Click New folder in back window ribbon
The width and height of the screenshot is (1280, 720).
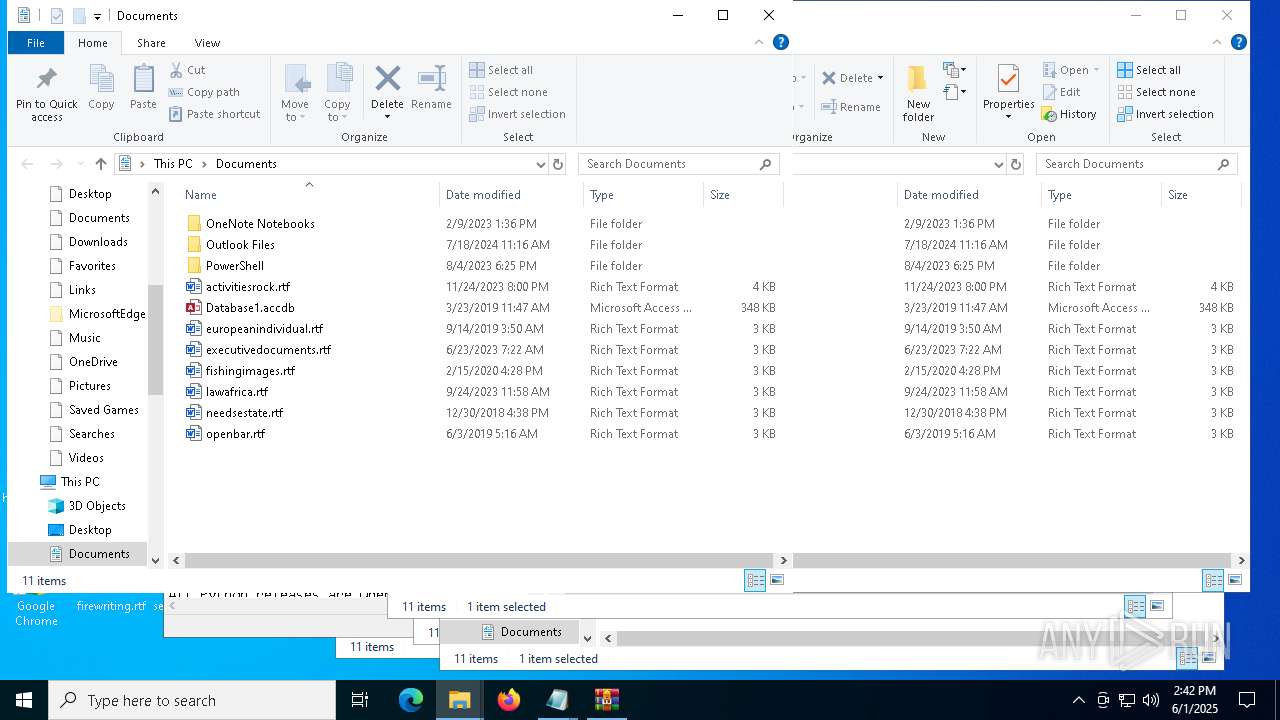tap(918, 95)
